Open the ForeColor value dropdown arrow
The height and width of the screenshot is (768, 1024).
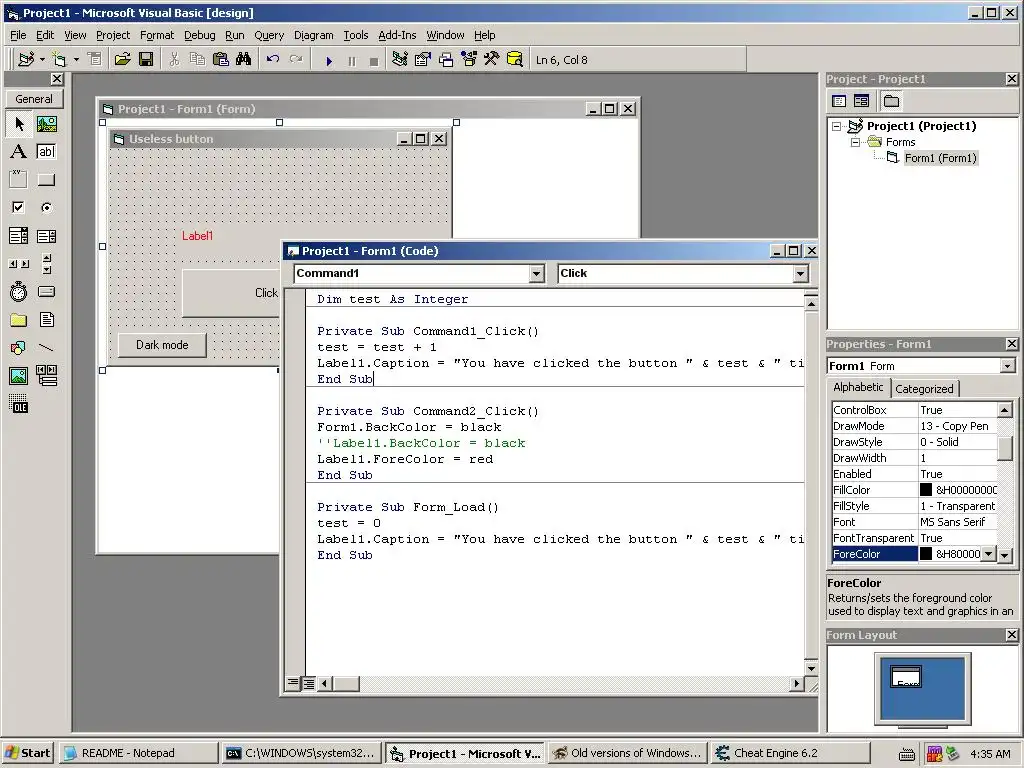(x=988, y=554)
